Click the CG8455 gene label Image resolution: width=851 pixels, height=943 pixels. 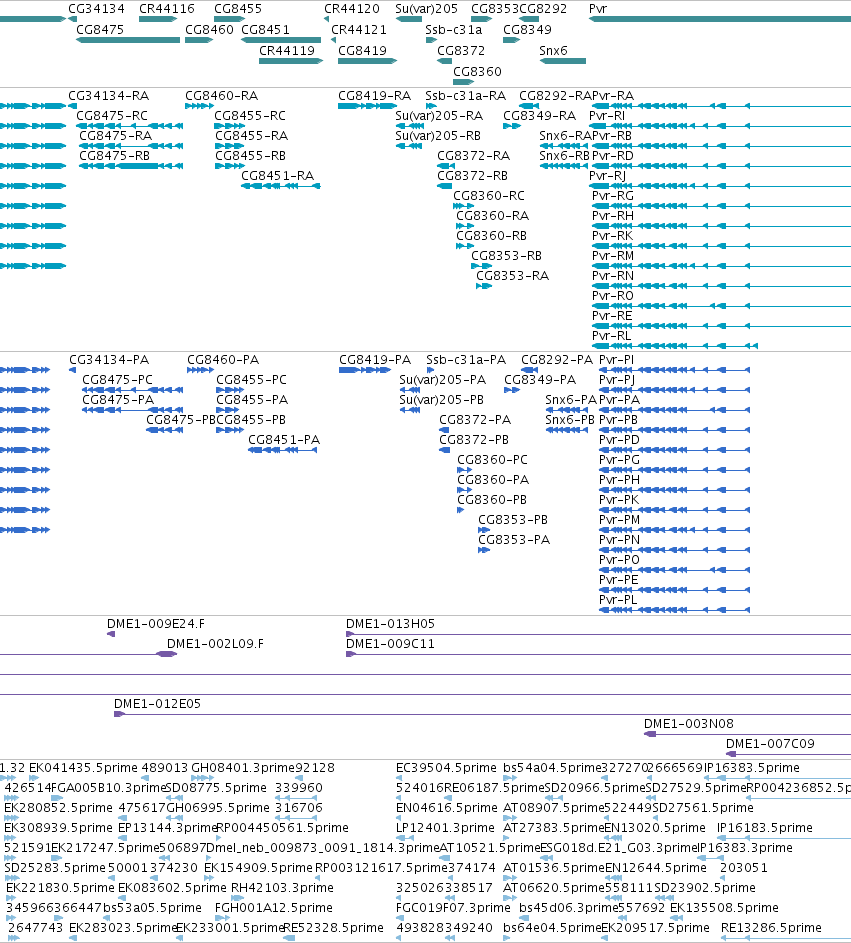[x=238, y=8]
